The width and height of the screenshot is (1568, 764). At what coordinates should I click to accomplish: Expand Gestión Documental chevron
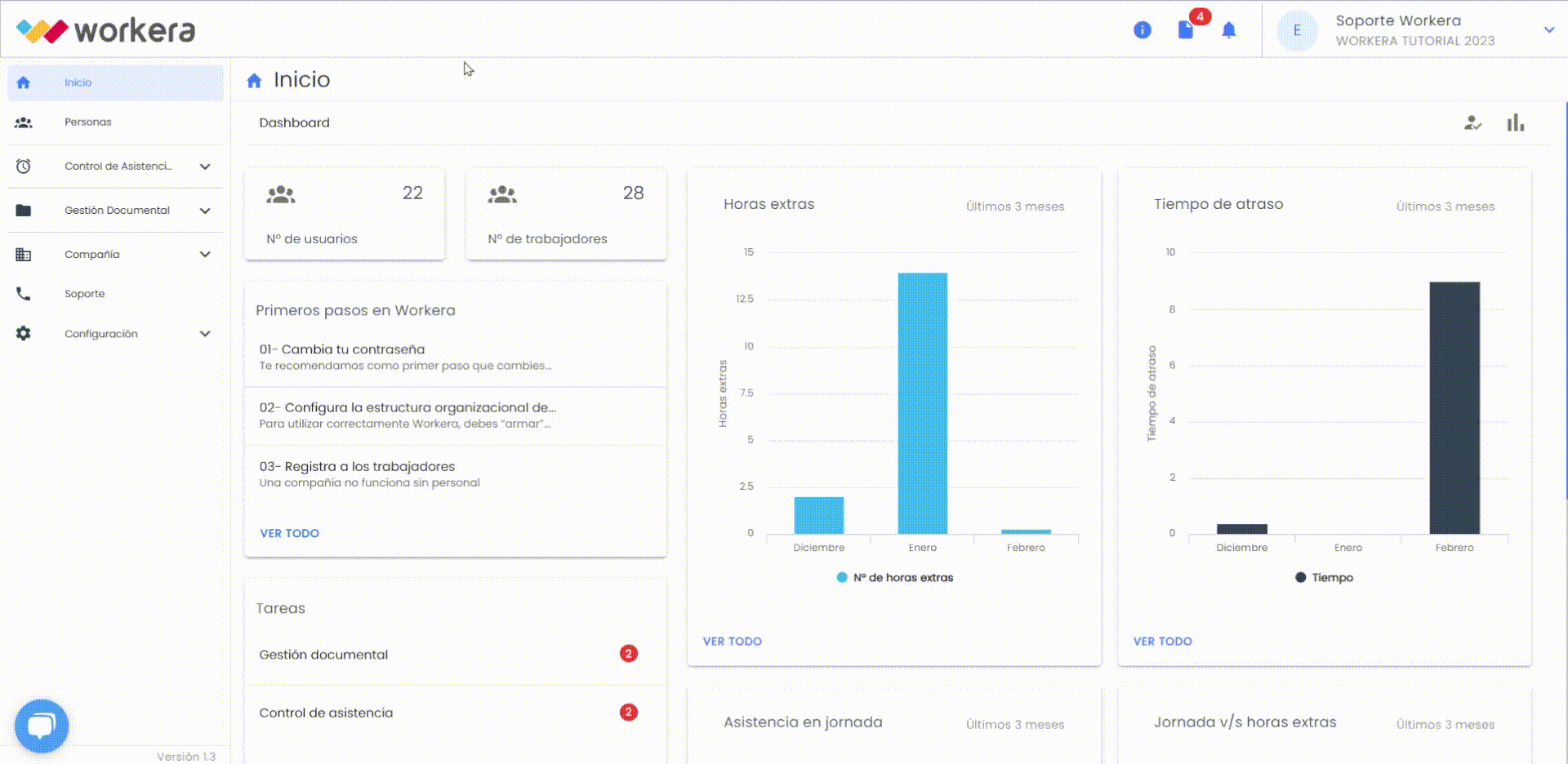[205, 211]
